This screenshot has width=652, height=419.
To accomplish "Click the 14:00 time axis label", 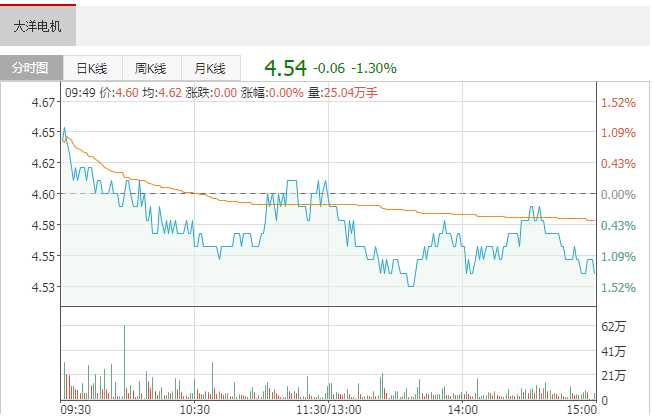I will [462, 409].
